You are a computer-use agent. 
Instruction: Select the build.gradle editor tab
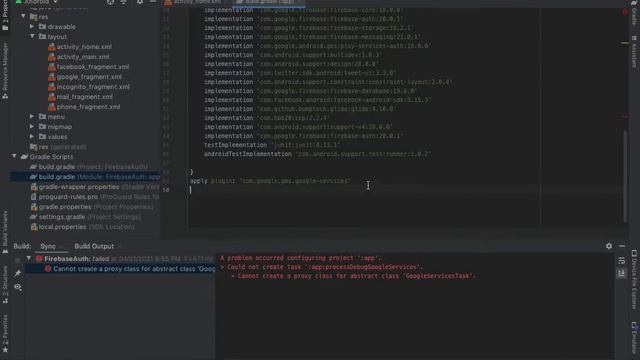[x=269, y=2]
